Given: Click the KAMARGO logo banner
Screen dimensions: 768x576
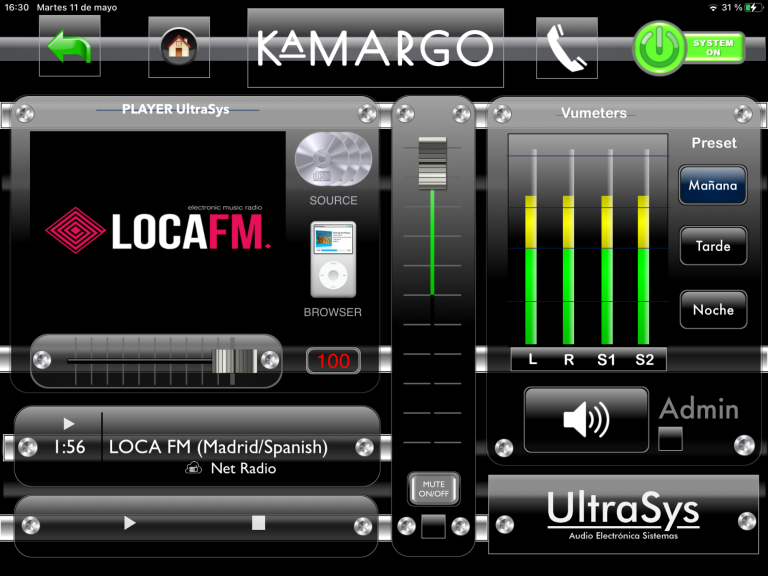Looking at the screenshot, I should point(375,48).
